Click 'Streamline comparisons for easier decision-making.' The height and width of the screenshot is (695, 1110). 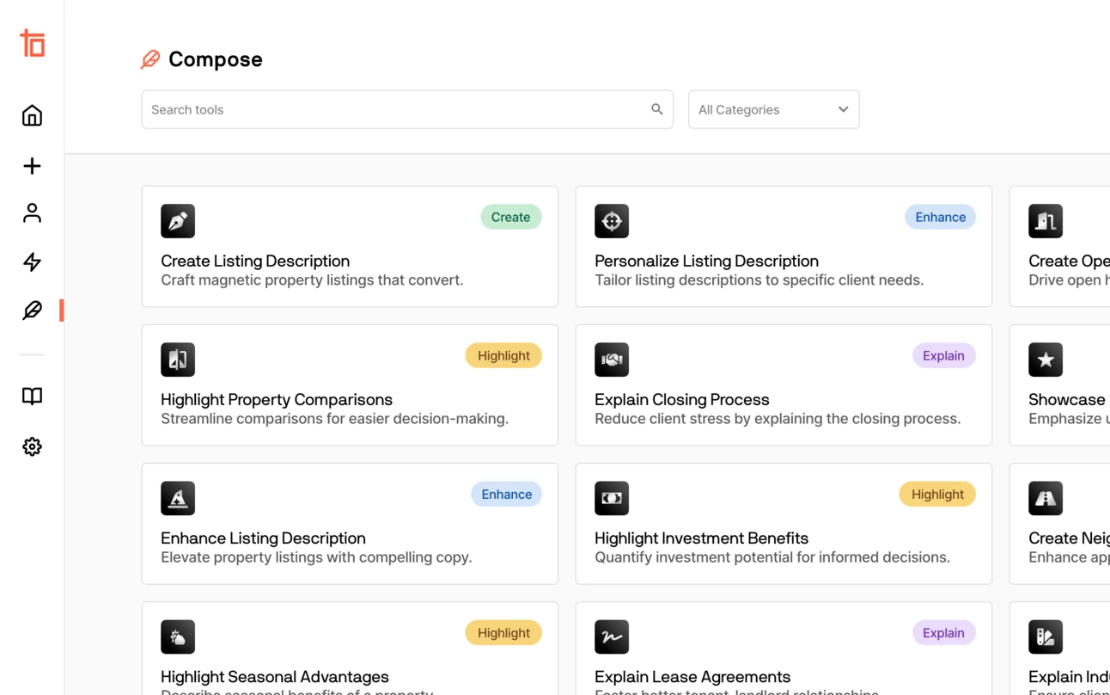pyautogui.click(x=334, y=419)
